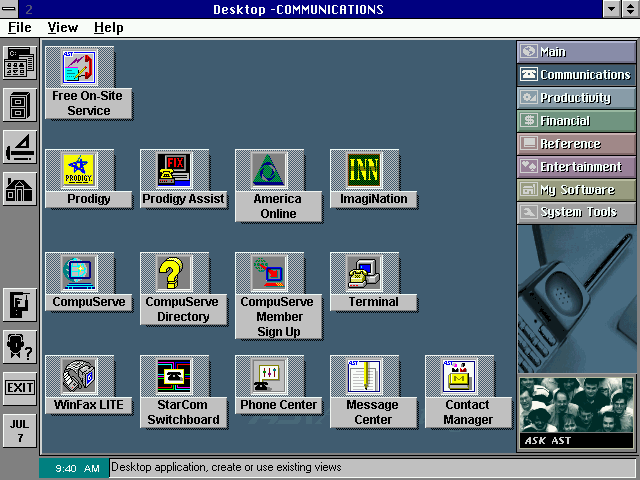
Task: Select the house sidebar icon
Action: (x=20, y=189)
